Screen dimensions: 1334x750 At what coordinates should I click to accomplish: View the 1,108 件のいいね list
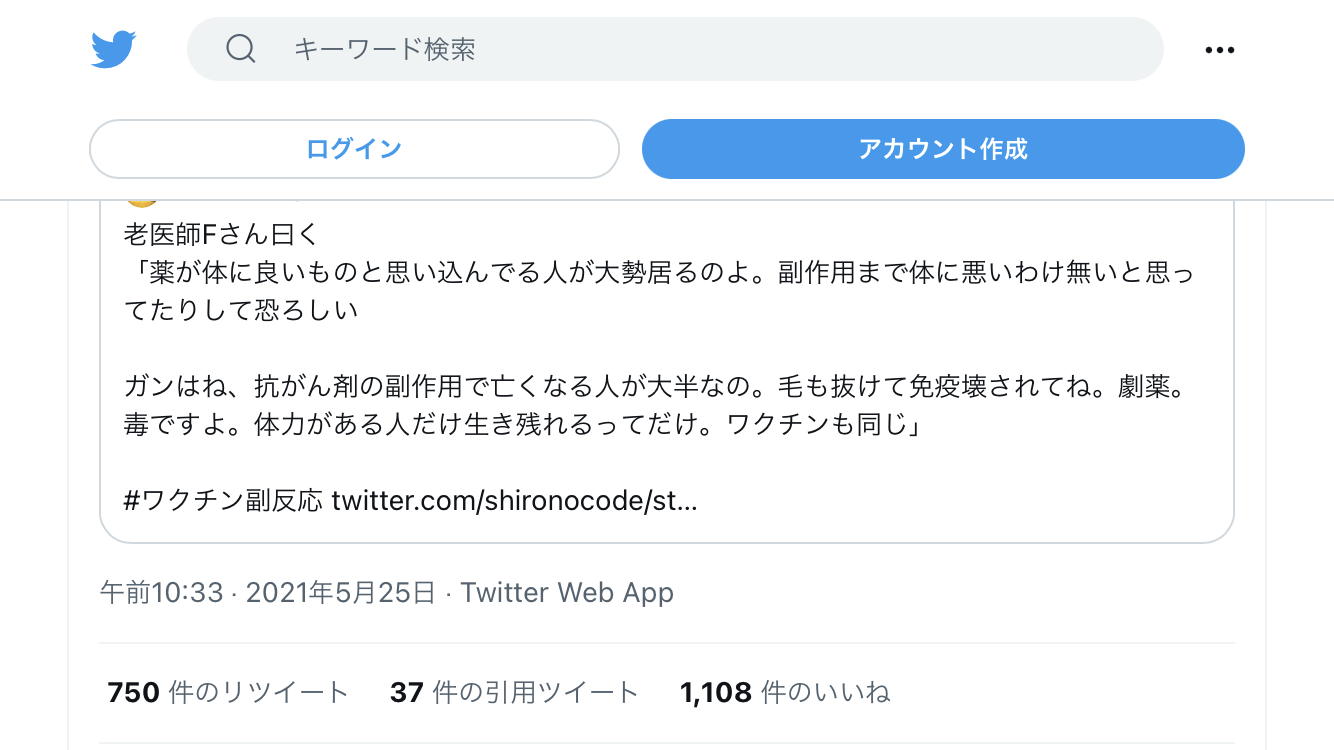[x=785, y=692]
